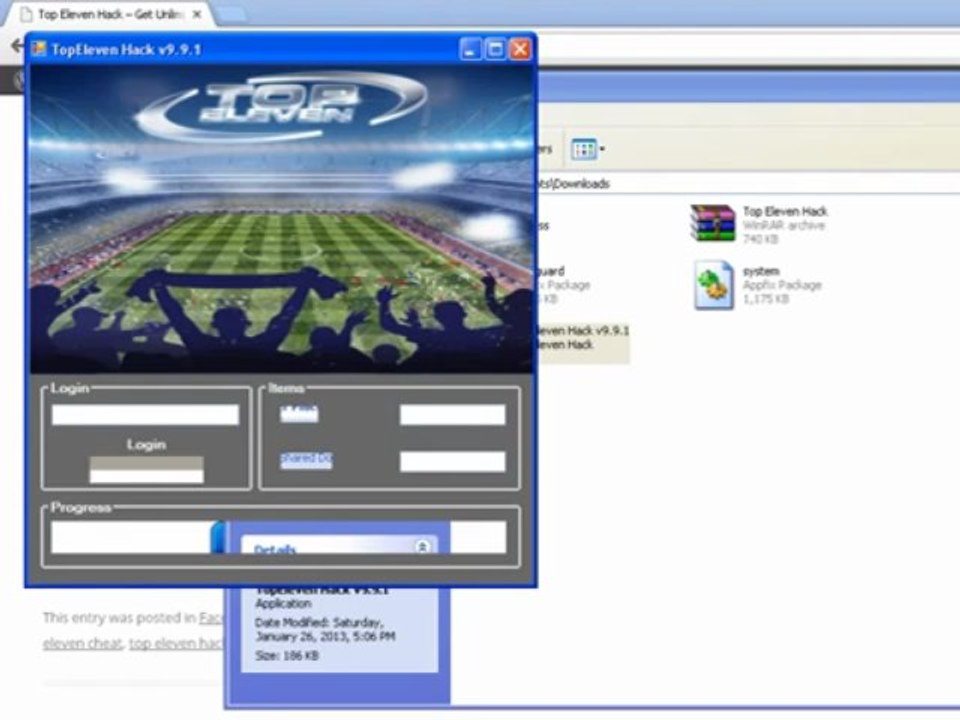960x720 pixels.
Task: Click the 'system' file name in Explorer
Action: tap(761, 271)
